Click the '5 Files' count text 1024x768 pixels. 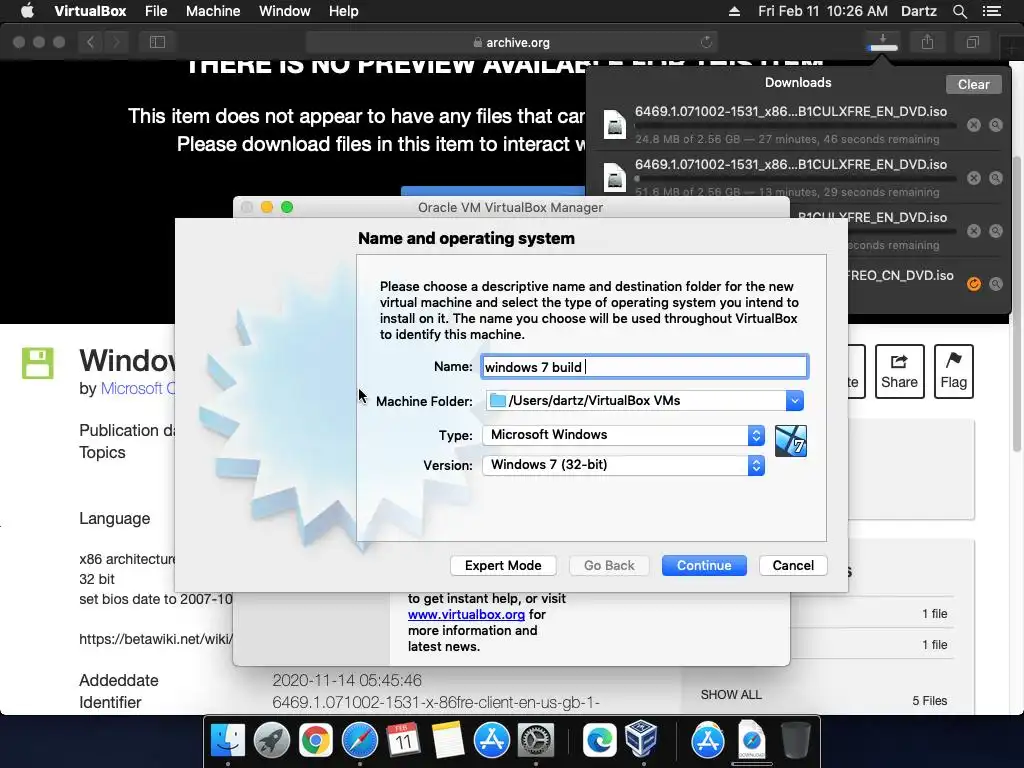pos(929,701)
